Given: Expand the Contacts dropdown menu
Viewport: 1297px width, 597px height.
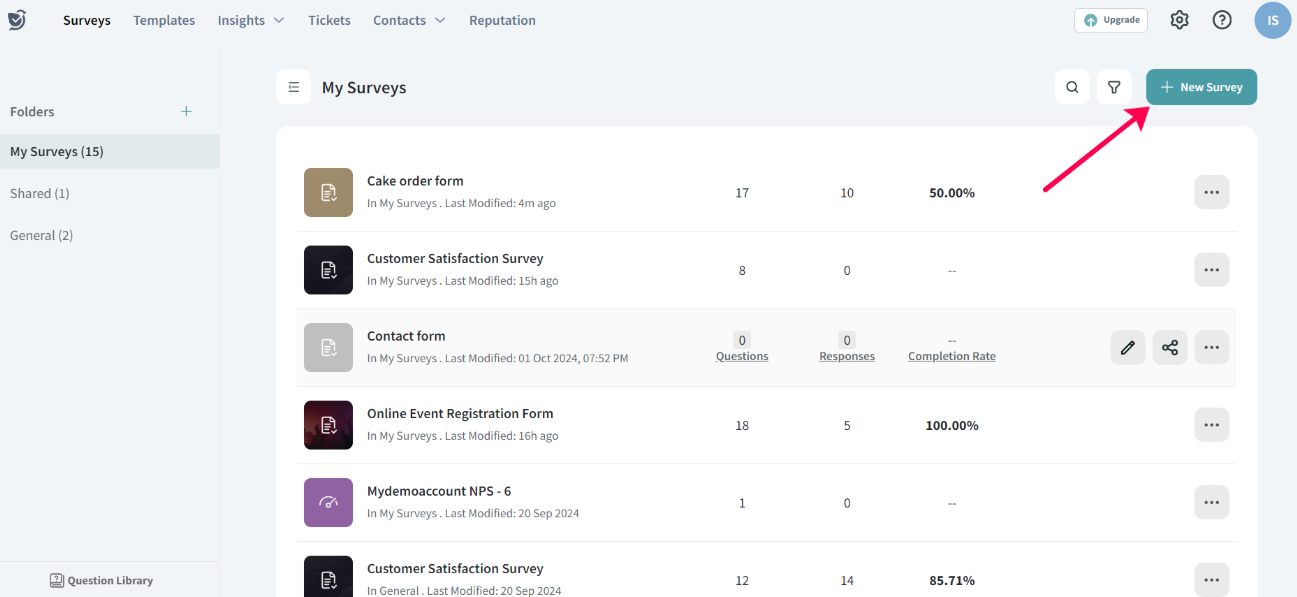Looking at the screenshot, I should click(409, 20).
